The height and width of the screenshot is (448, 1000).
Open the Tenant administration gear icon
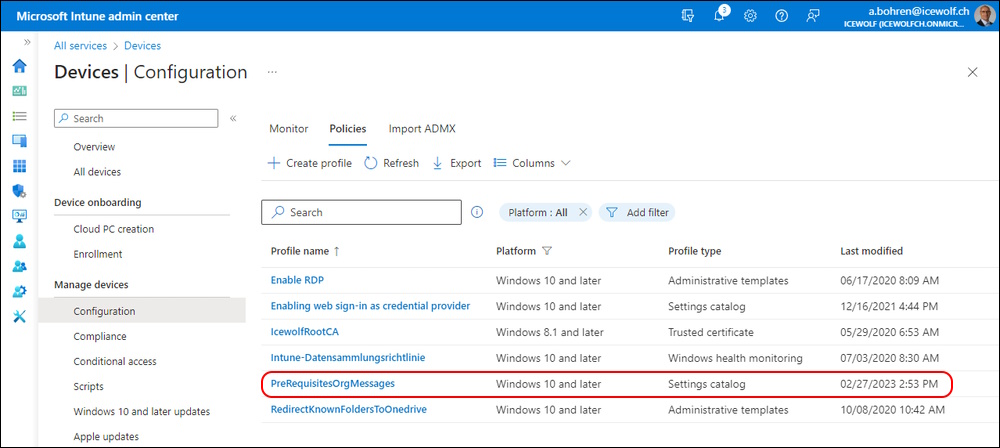(x=20, y=291)
